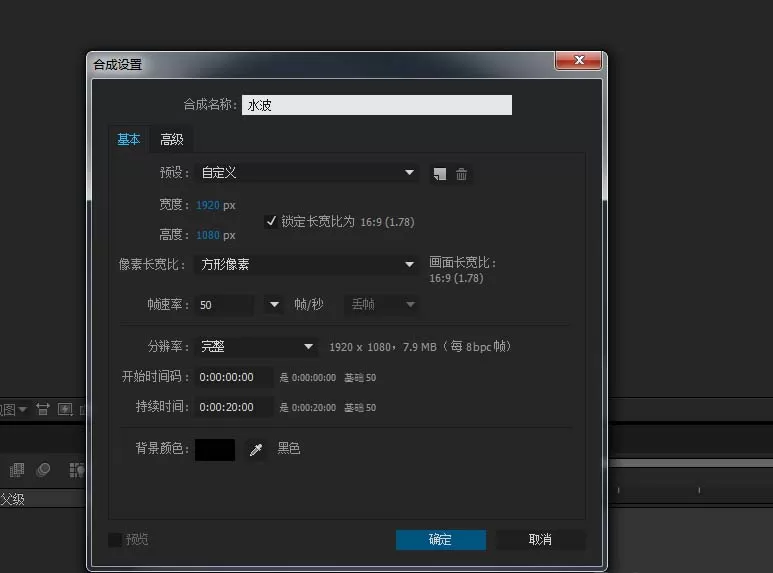773x573 pixels.
Task: Switch to the 高级 tab
Action: [172, 140]
